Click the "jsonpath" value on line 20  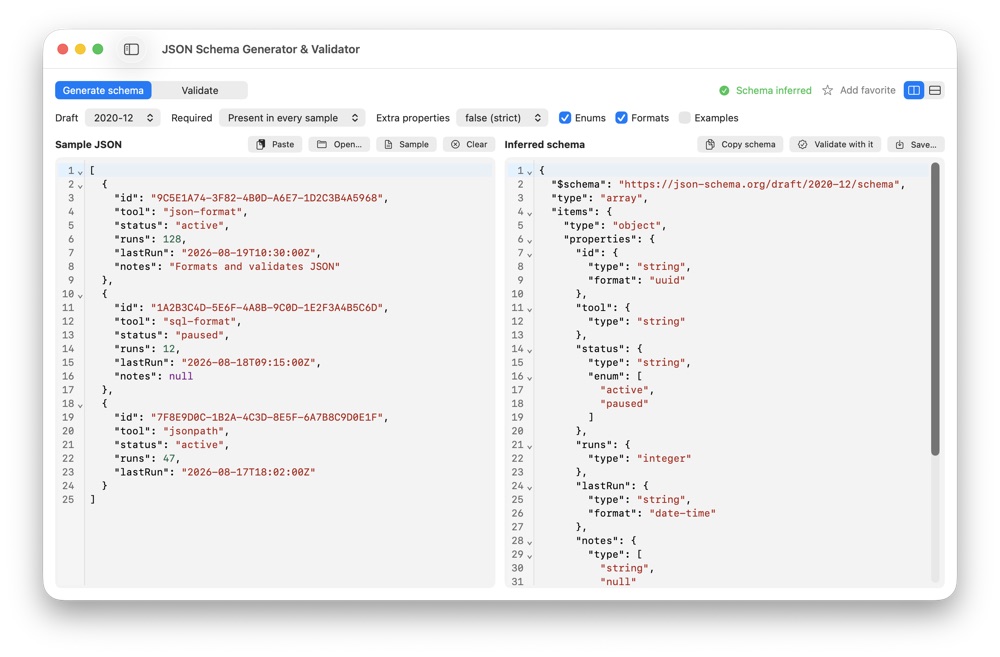click(x=193, y=431)
